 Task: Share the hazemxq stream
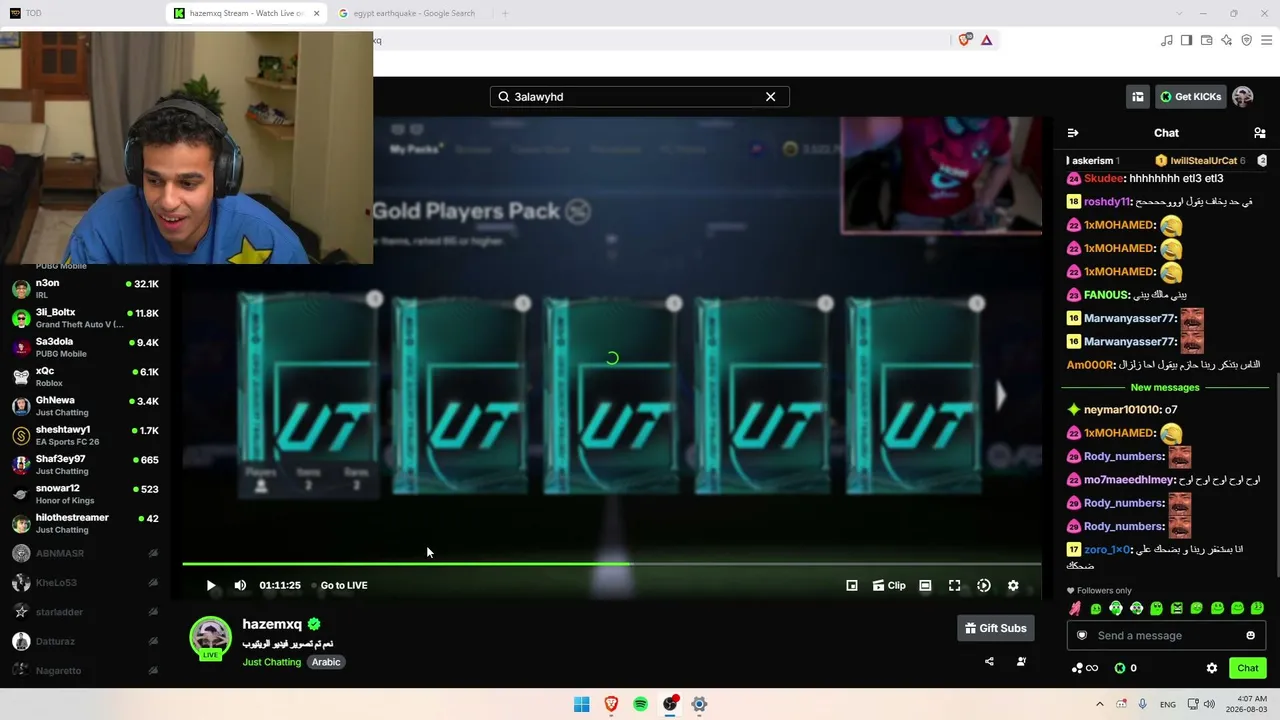click(x=989, y=661)
